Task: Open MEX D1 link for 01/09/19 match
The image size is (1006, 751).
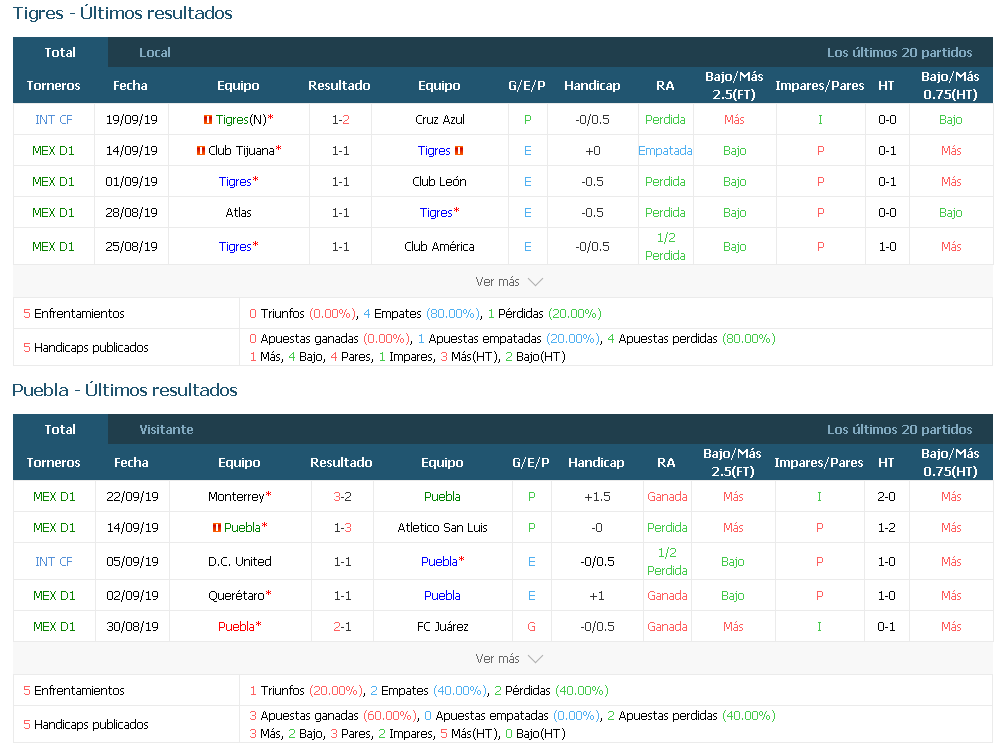Action: click(x=53, y=181)
